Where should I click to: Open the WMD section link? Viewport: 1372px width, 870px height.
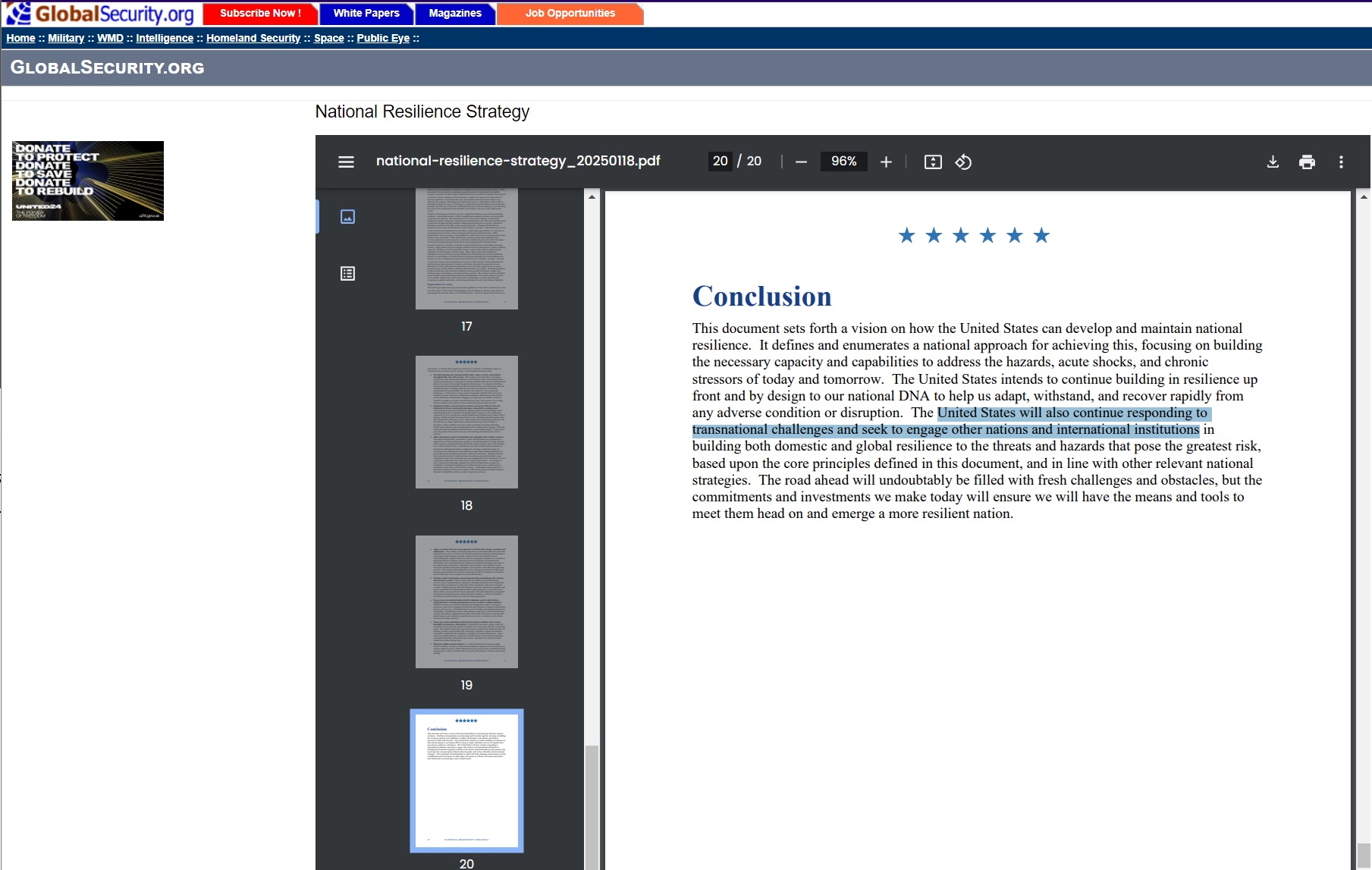pyautogui.click(x=110, y=38)
